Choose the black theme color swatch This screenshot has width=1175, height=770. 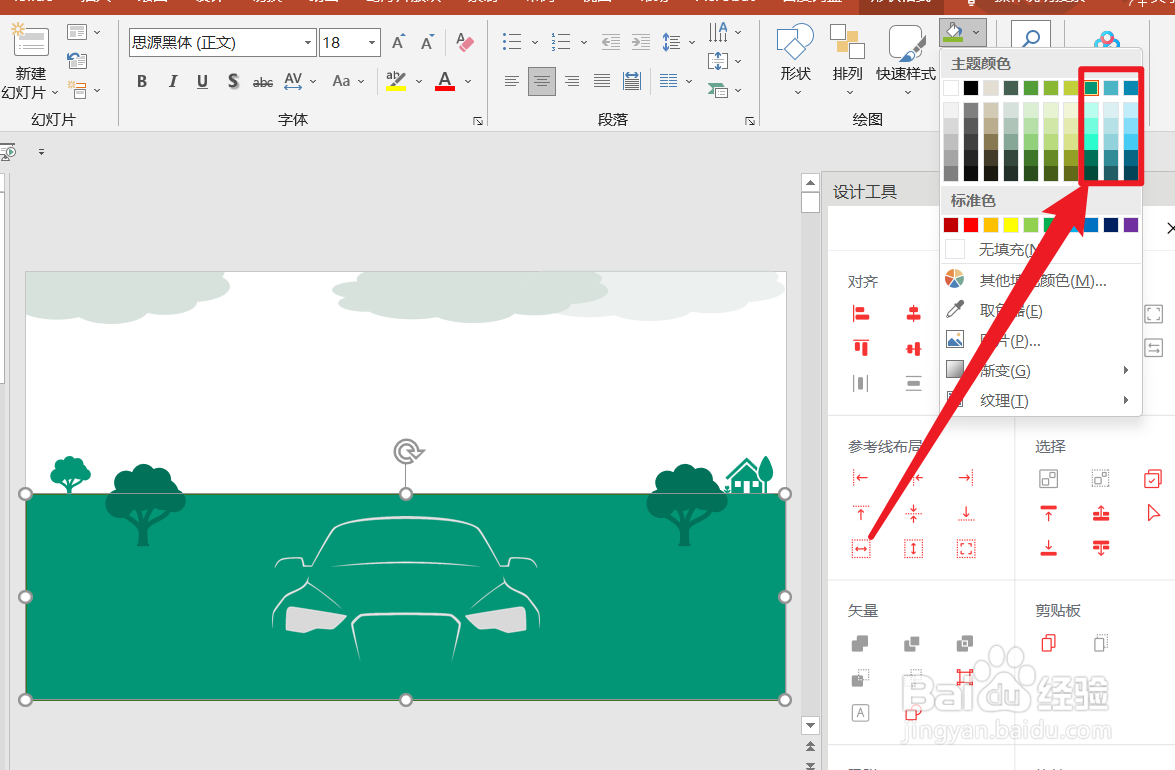coord(971,88)
